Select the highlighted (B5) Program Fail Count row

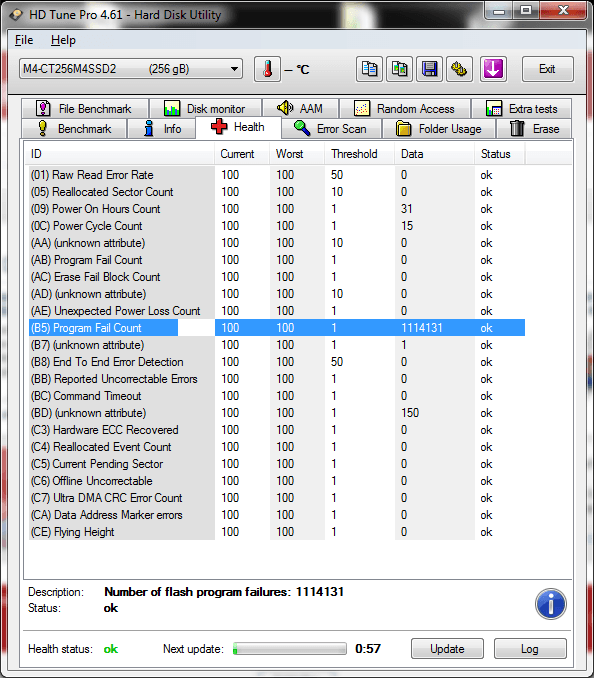point(277,328)
